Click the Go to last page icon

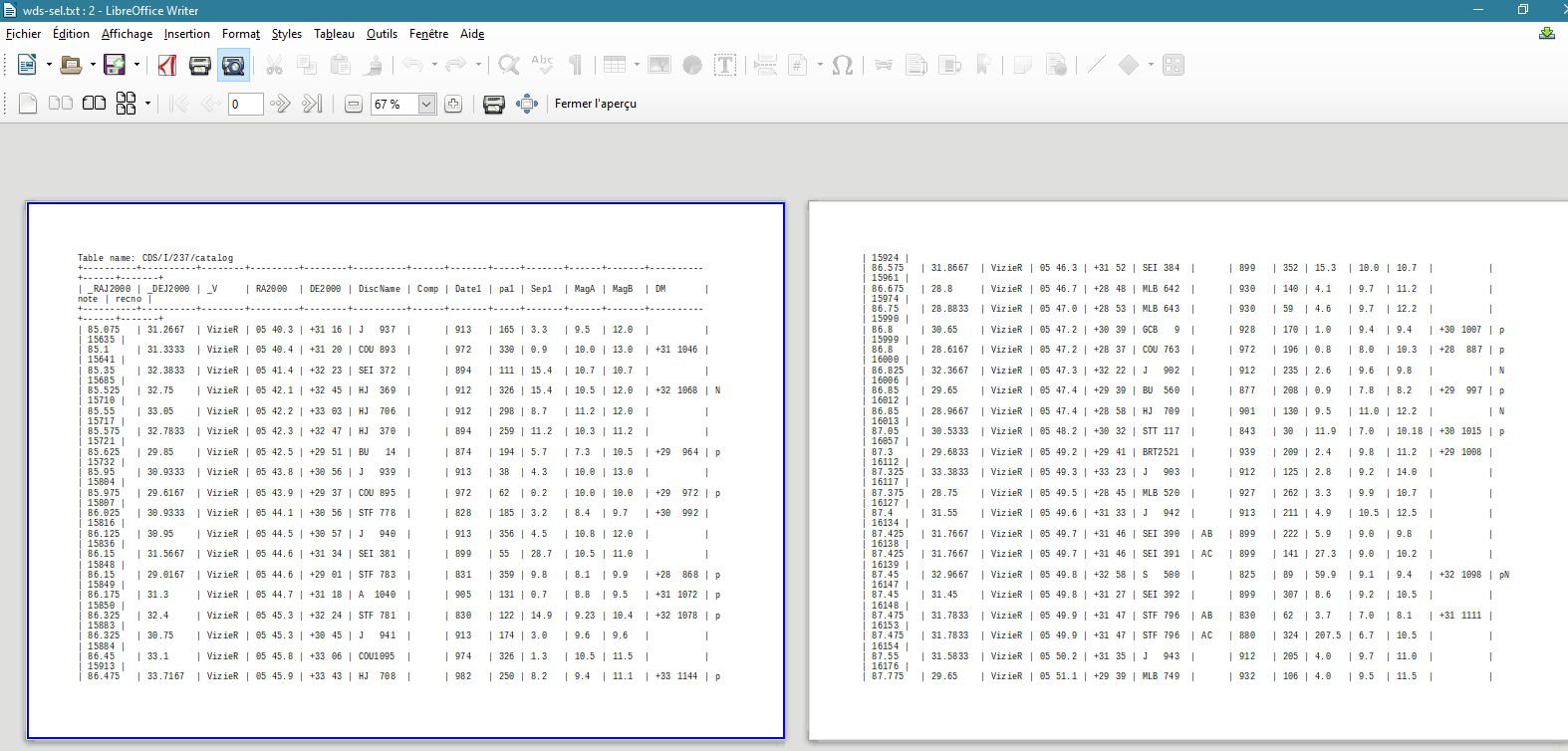(313, 104)
